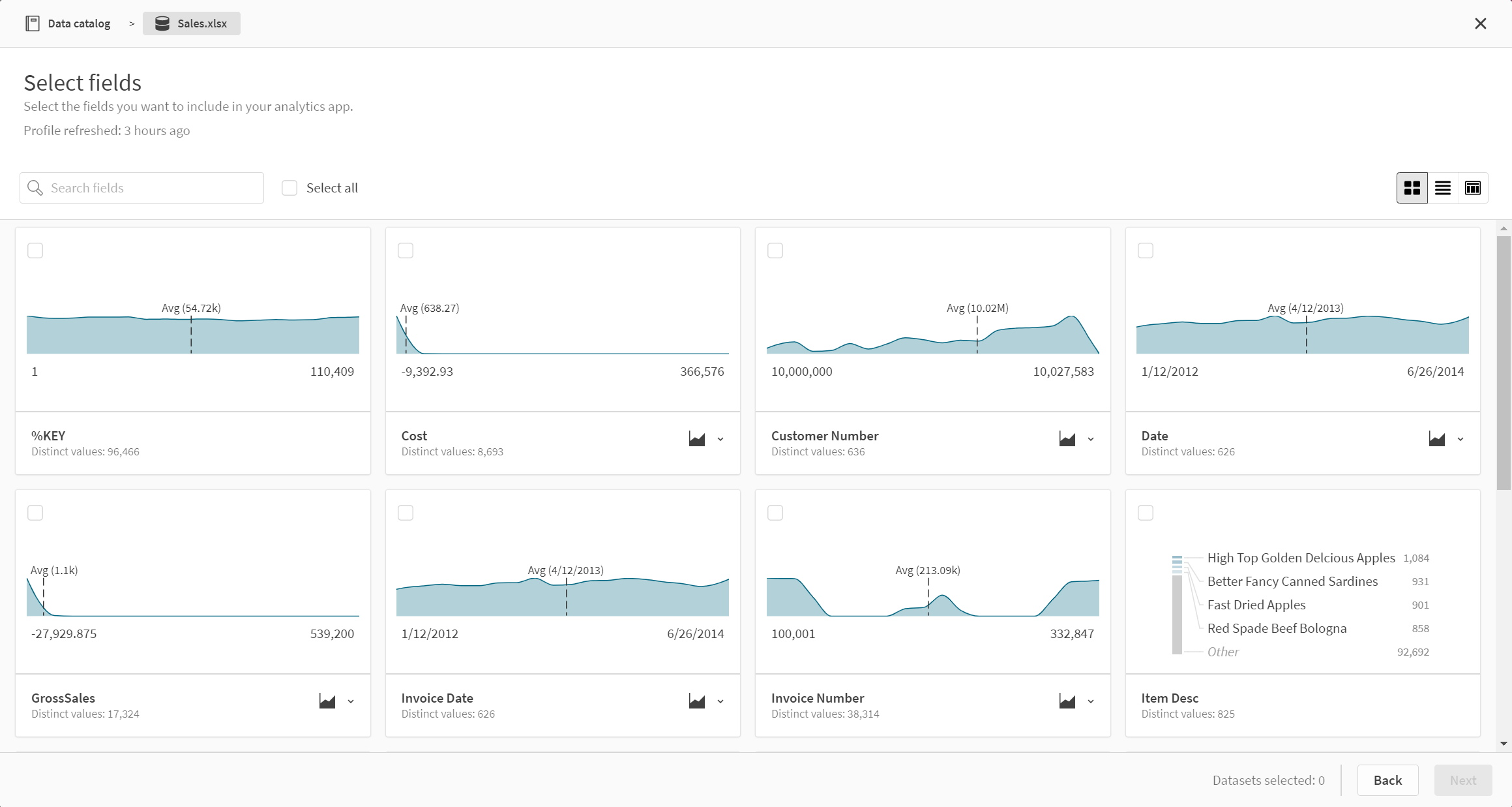Click the Next button
This screenshot has height=807, width=1512.
click(1464, 780)
